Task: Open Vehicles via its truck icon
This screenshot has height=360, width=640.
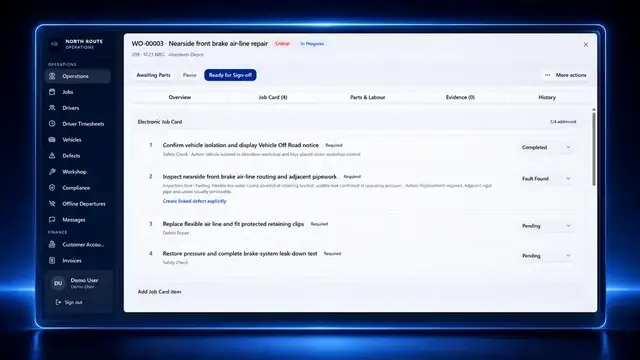Action: tap(52, 140)
